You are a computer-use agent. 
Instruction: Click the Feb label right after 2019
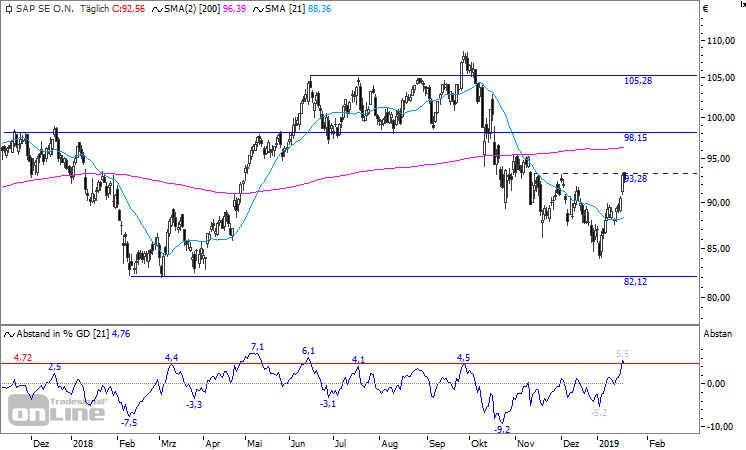click(x=657, y=443)
